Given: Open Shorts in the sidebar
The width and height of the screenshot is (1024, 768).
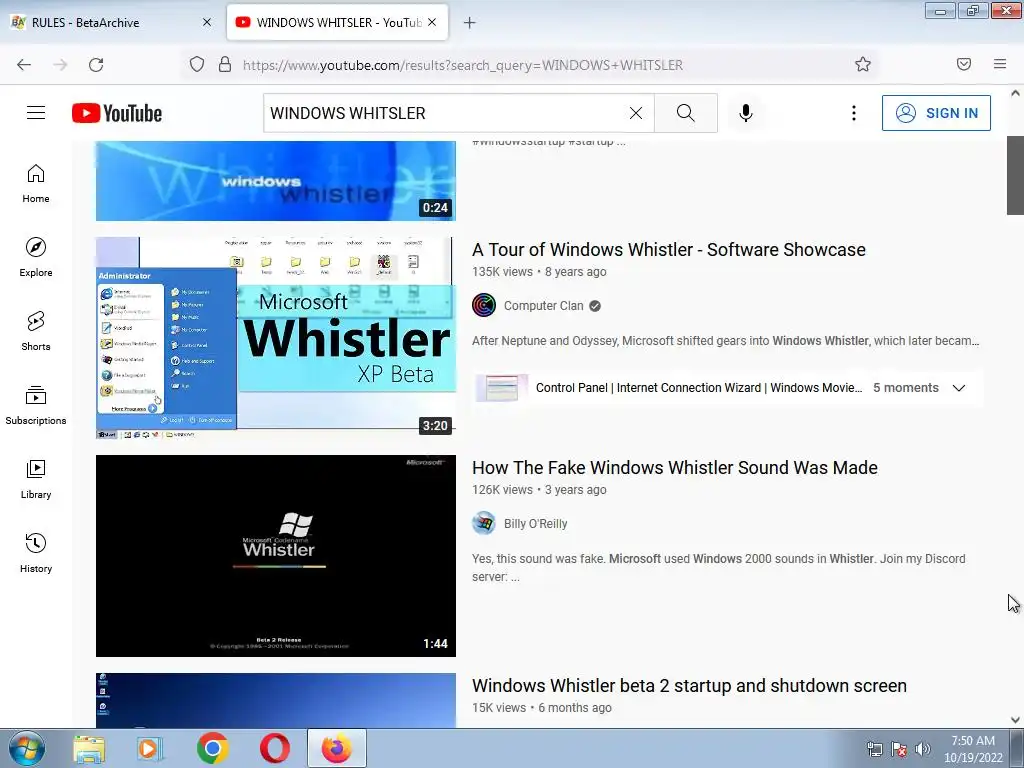Looking at the screenshot, I should pos(36,332).
